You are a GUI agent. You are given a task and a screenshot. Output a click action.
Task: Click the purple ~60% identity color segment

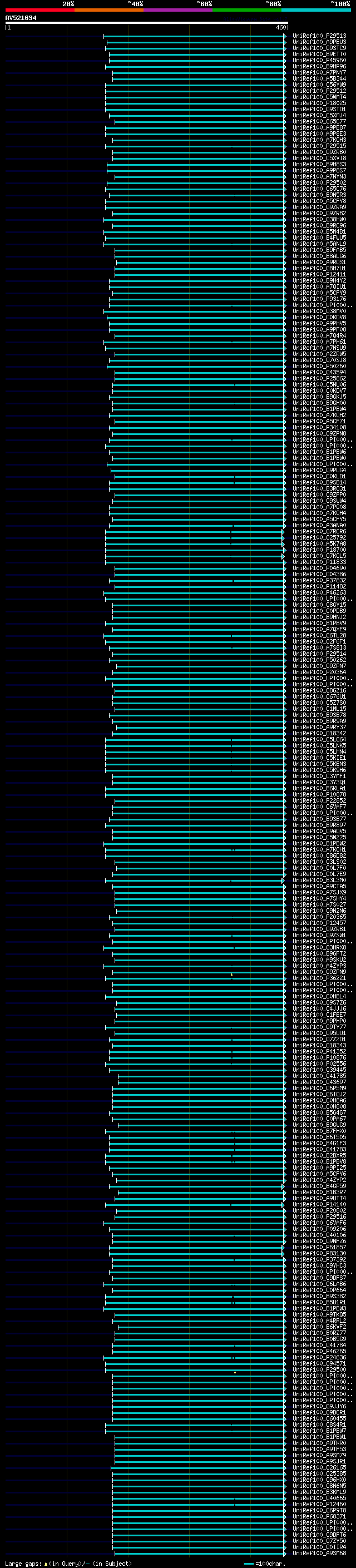(x=177, y=10)
